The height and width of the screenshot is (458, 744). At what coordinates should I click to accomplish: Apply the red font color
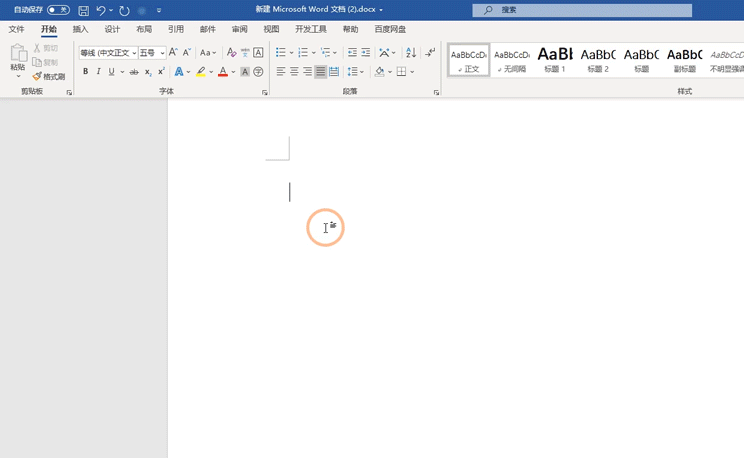tap(223, 72)
